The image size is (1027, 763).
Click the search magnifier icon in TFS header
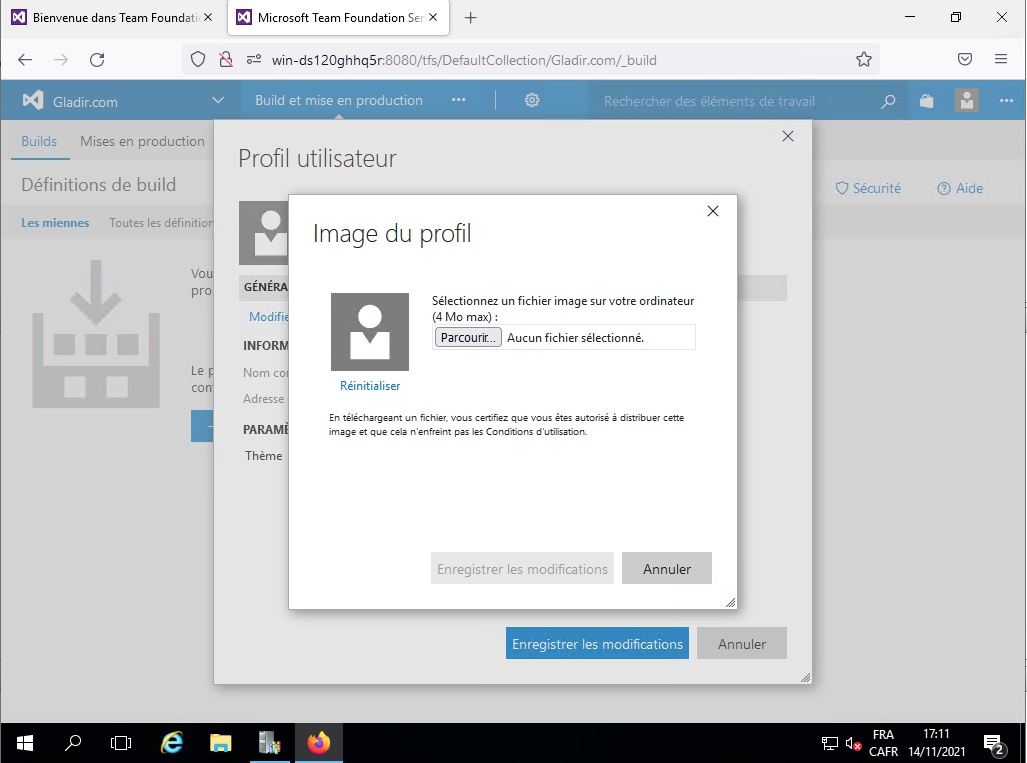point(888,102)
